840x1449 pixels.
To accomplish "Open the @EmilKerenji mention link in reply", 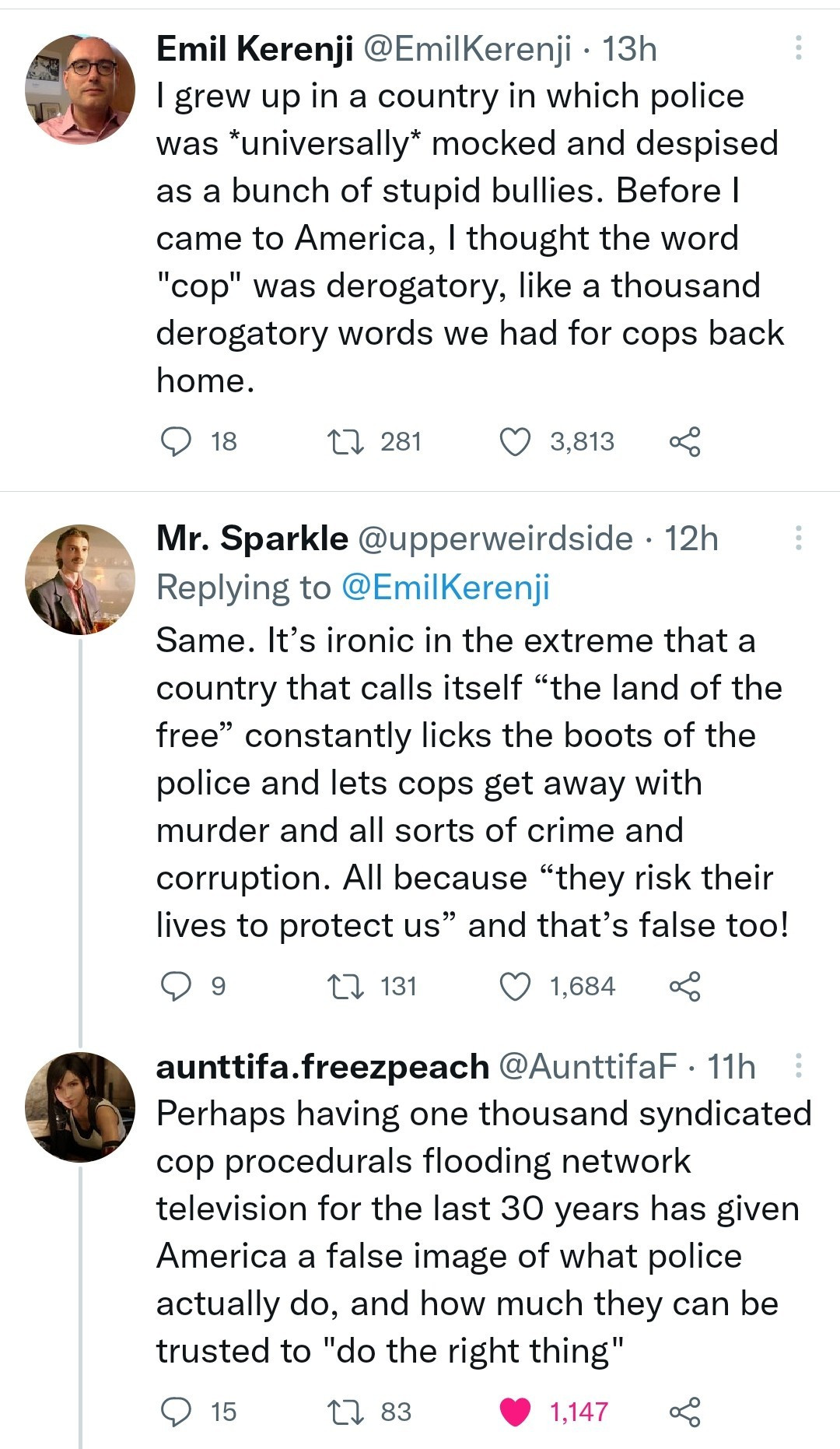I will 446,588.
